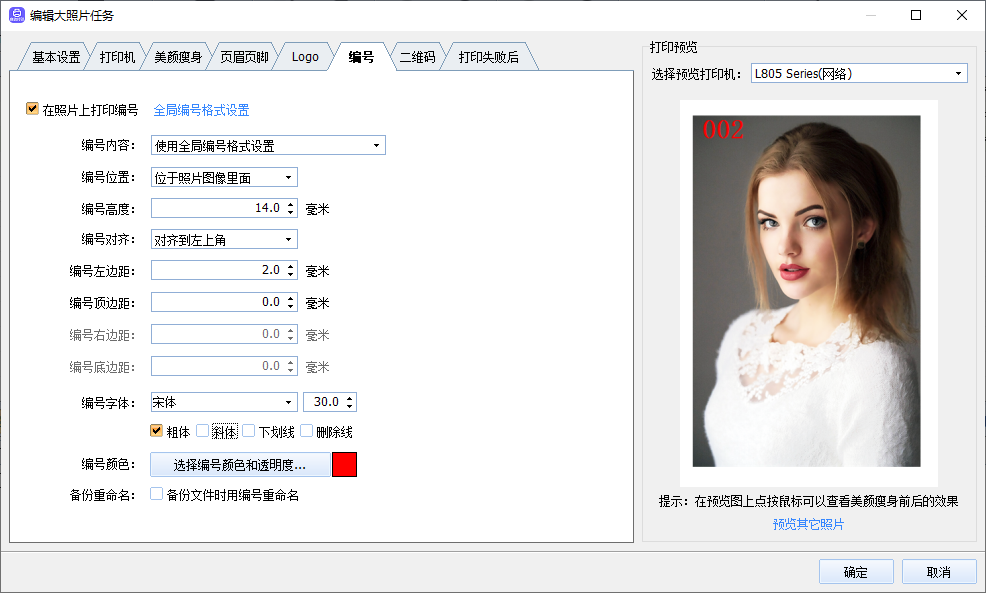Switch to the 二维码 tab
The height and width of the screenshot is (593, 986).
[x=417, y=57]
